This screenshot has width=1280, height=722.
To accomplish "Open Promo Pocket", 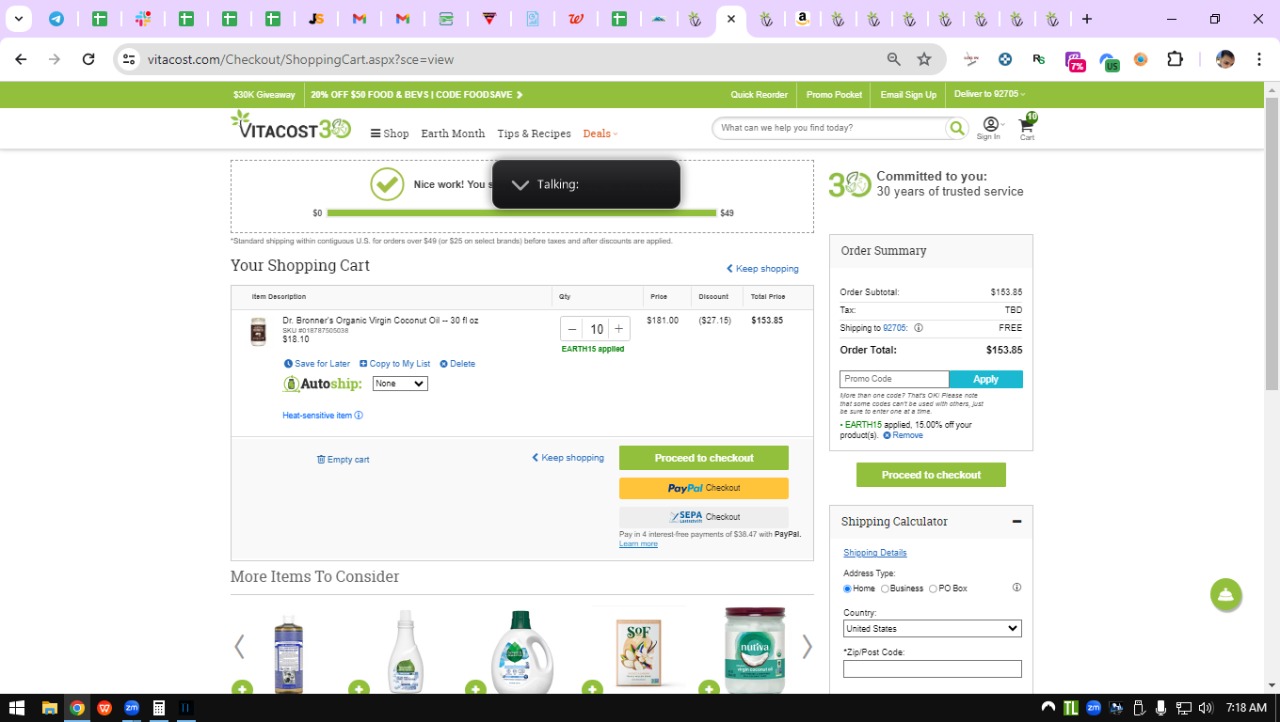I will (x=834, y=95).
